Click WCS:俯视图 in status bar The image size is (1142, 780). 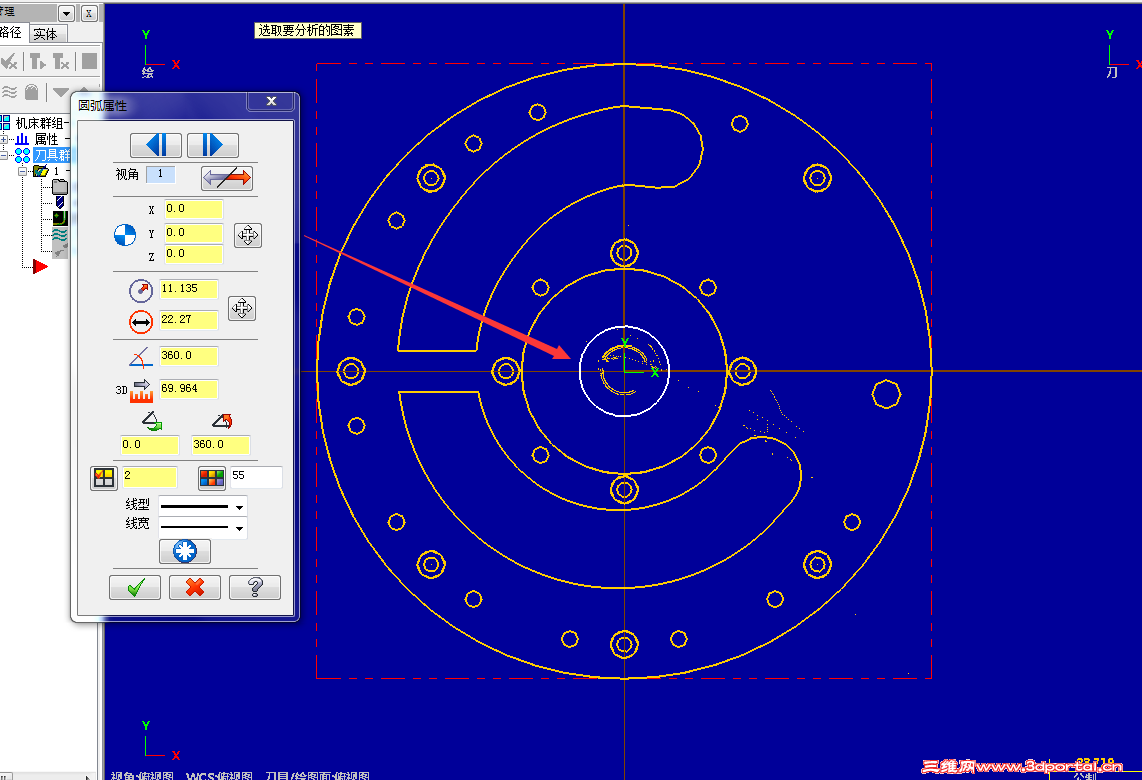coord(219,775)
